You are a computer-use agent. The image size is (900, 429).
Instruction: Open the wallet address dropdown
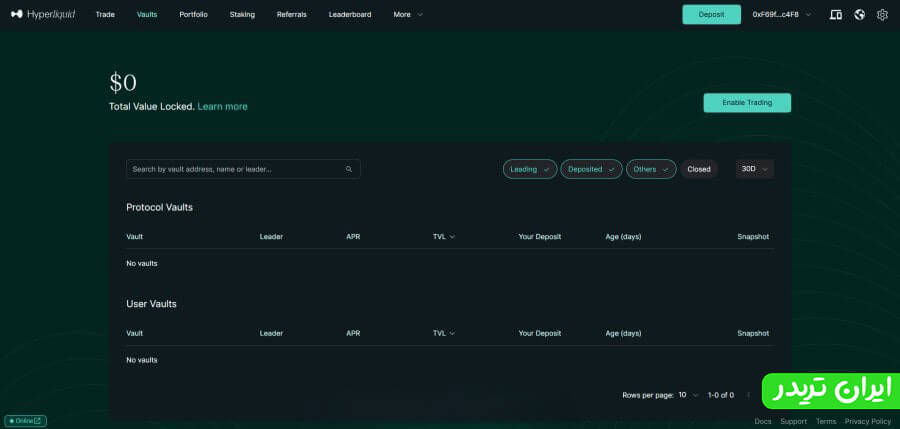pyautogui.click(x=782, y=15)
